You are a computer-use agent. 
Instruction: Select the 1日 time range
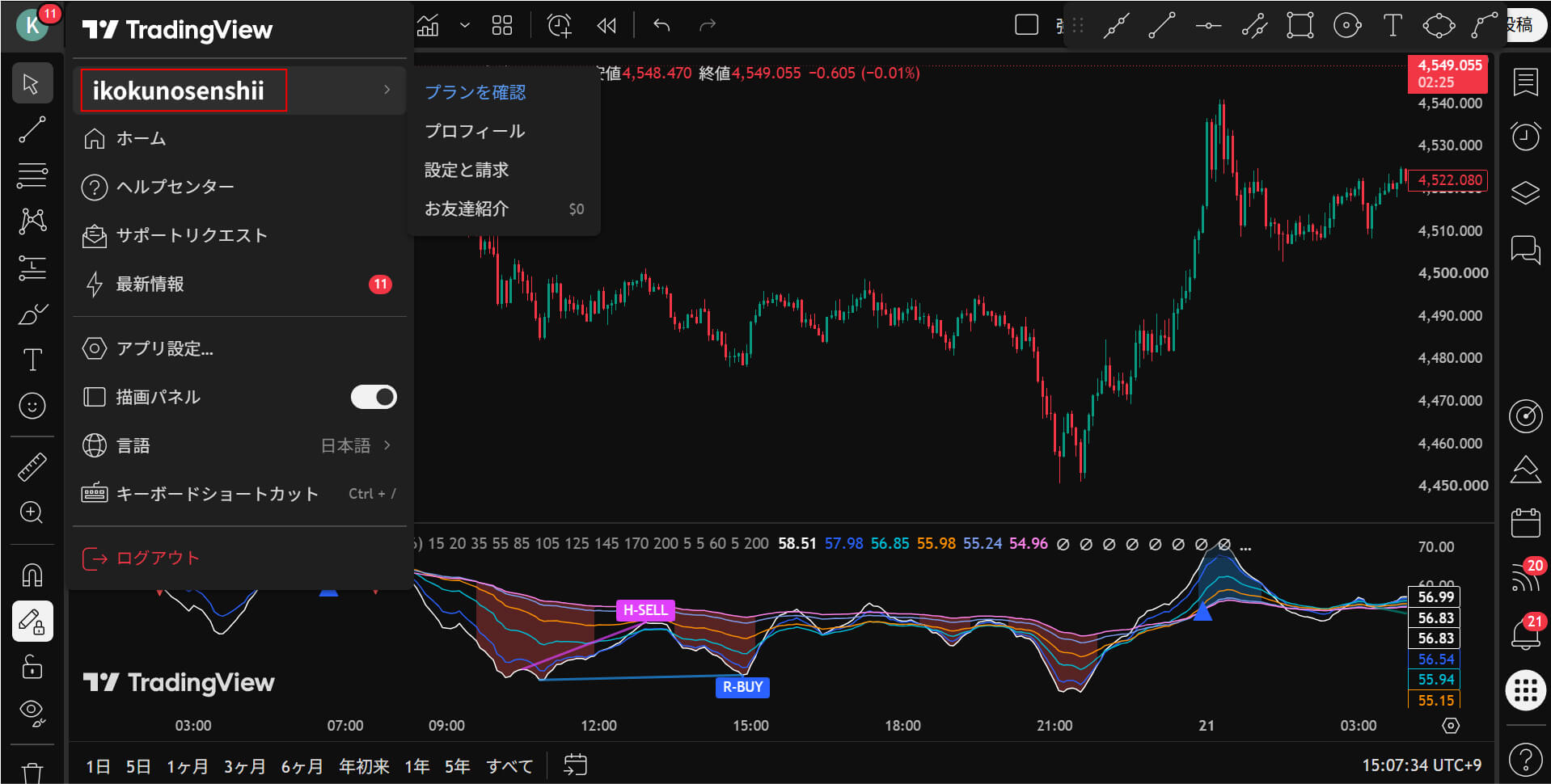[x=98, y=766]
